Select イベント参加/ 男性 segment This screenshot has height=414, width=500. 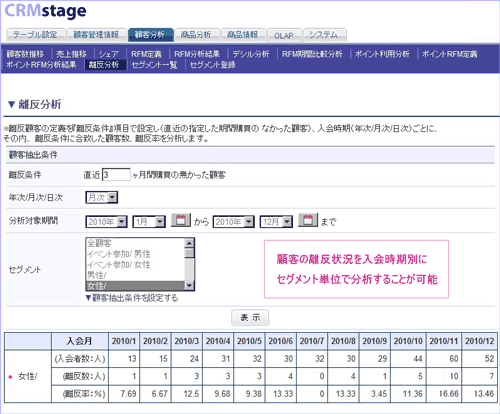pyautogui.click(x=135, y=254)
